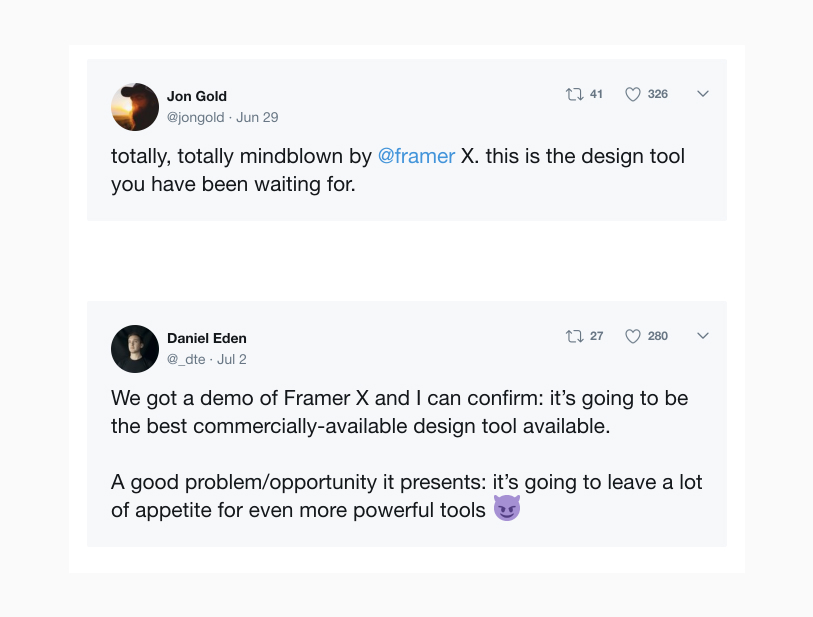Click the 280 likes count

(x=658, y=336)
